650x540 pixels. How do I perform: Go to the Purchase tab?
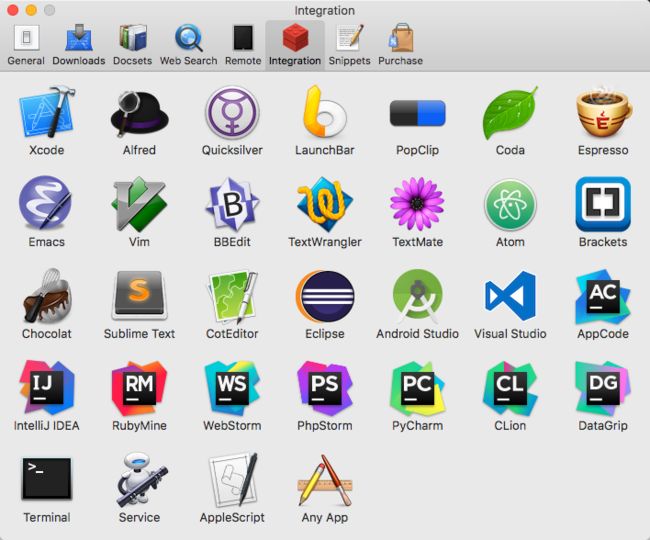click(x=400, y=45)
